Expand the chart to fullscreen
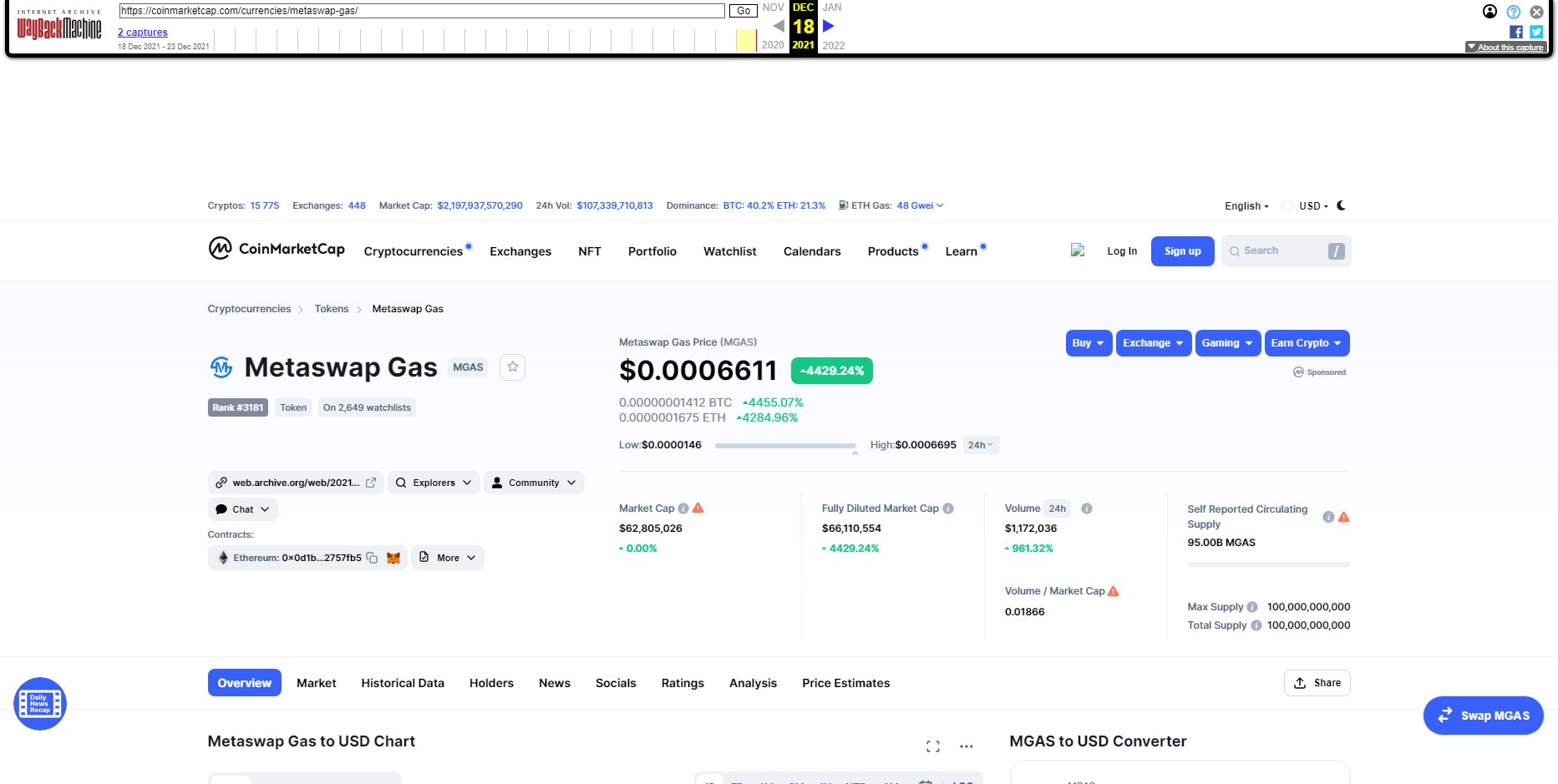Viewport: 1558px width, 784px height. coord(933,746)
